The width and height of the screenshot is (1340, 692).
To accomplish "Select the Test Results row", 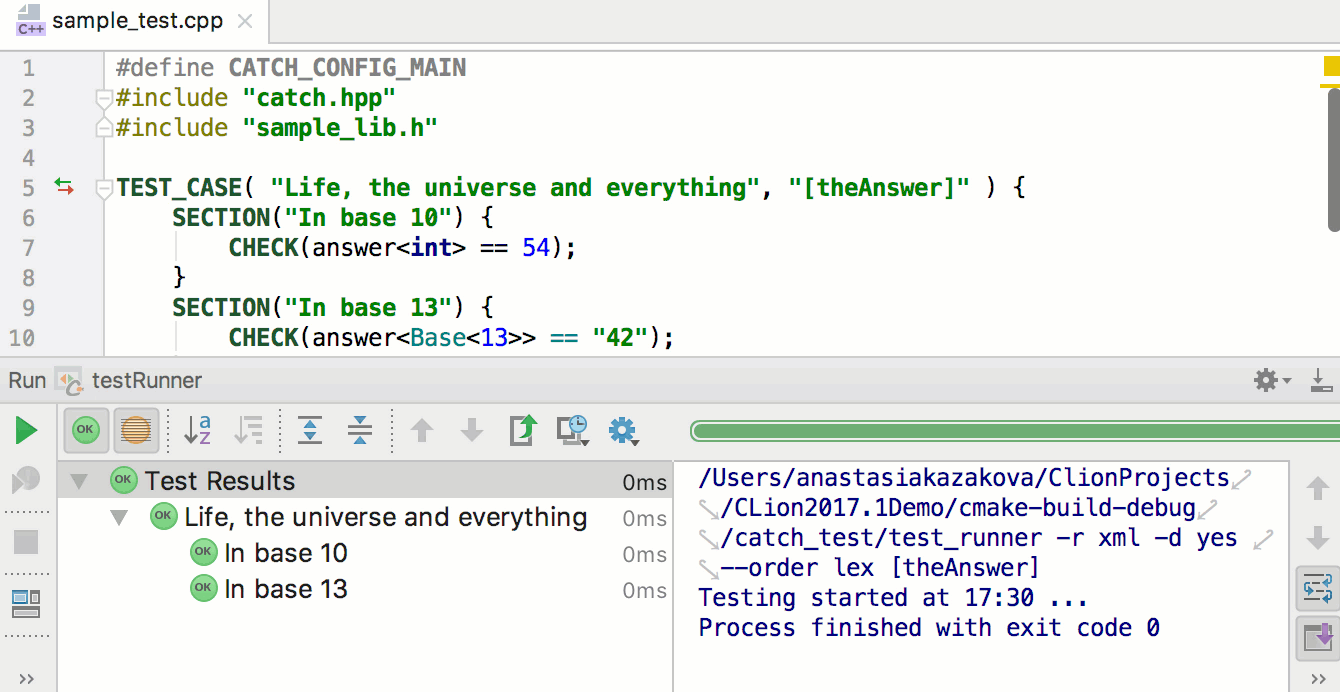I will 364,481.
